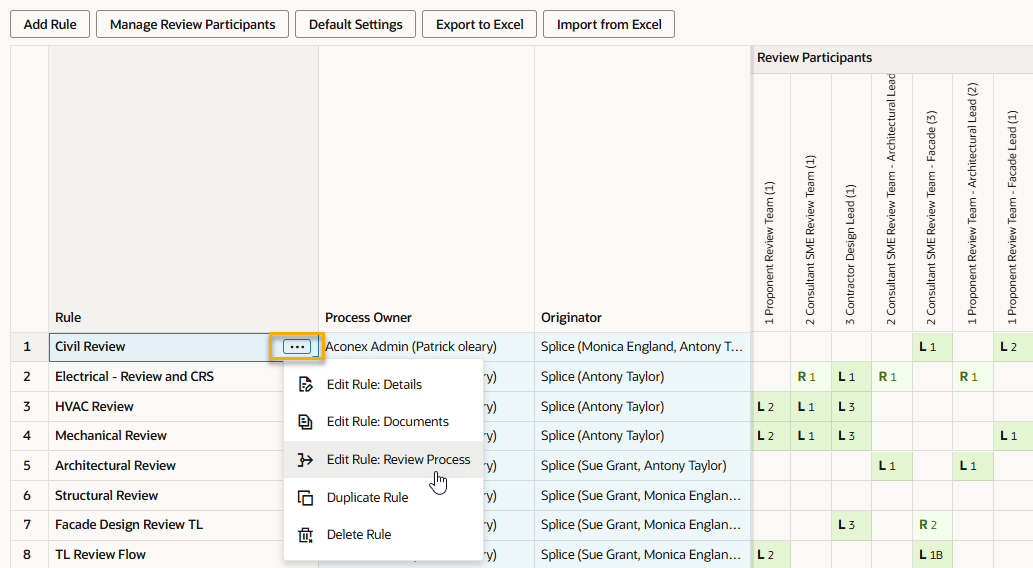The image size is (1033, 568).
Task: Choose Duplicate Rule from context menu
Action: (x=367, y=498)
